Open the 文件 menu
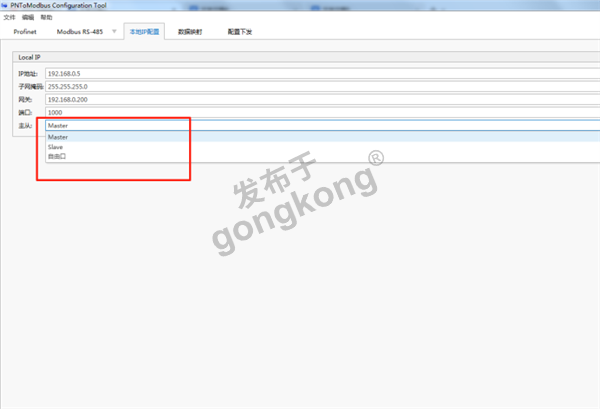The image size is (600, 409). click(9, 17)
